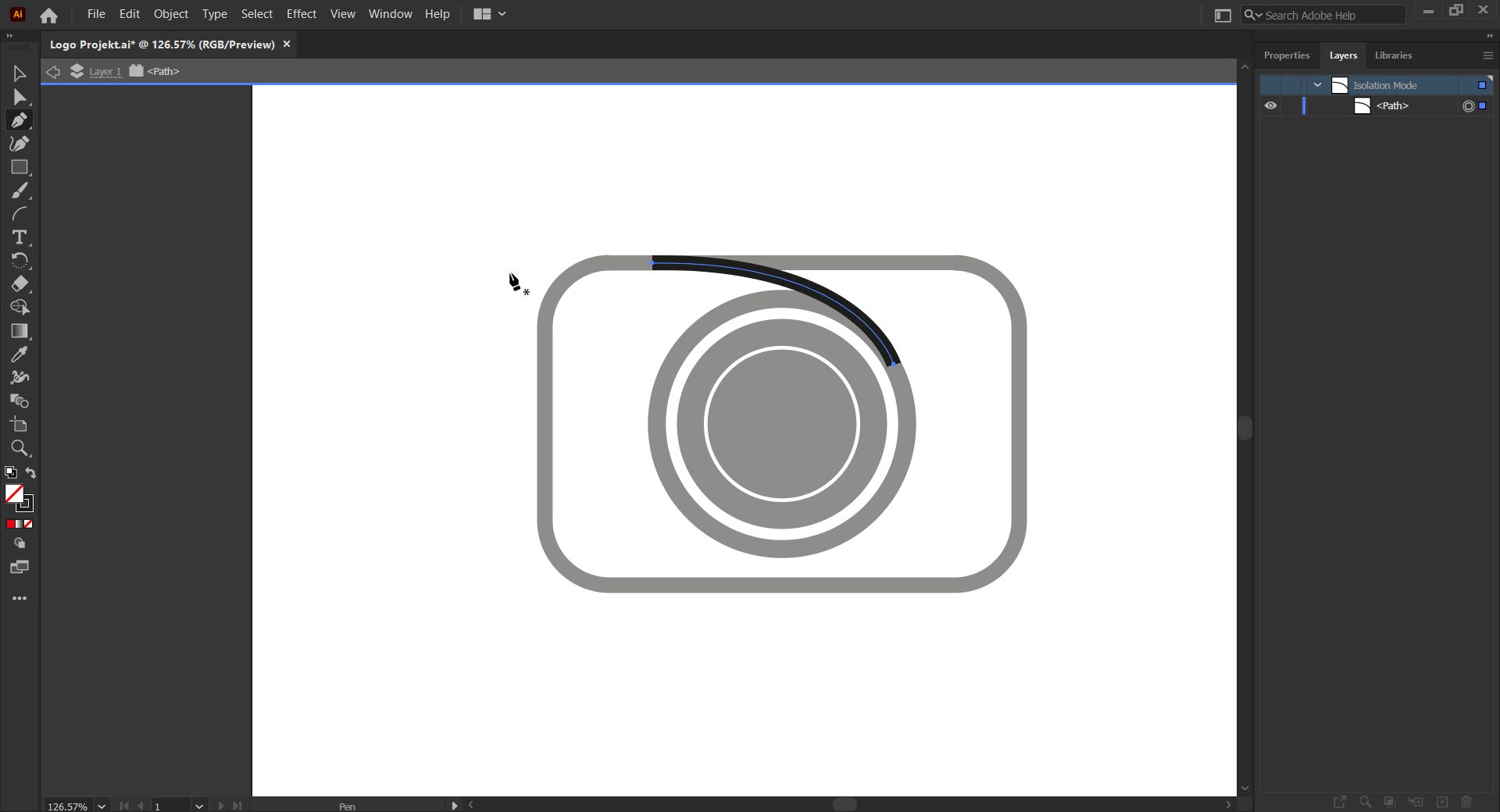1500x812 pixels.
Task: Open the Layers panel options menu
Action: [1487, 55]
